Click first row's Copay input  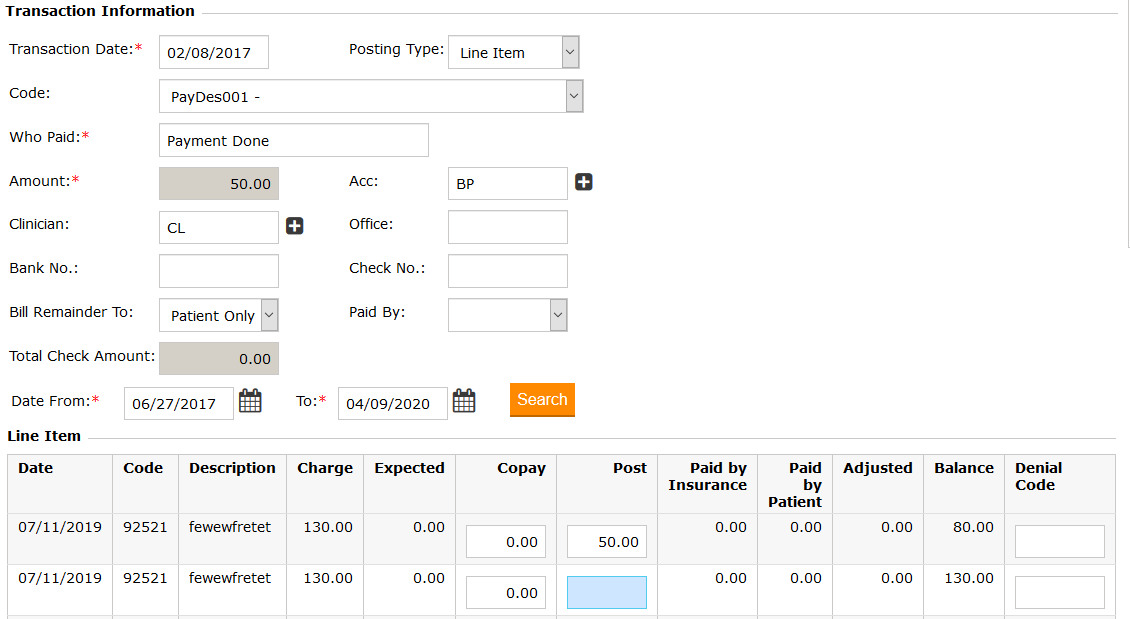[505, 541]
